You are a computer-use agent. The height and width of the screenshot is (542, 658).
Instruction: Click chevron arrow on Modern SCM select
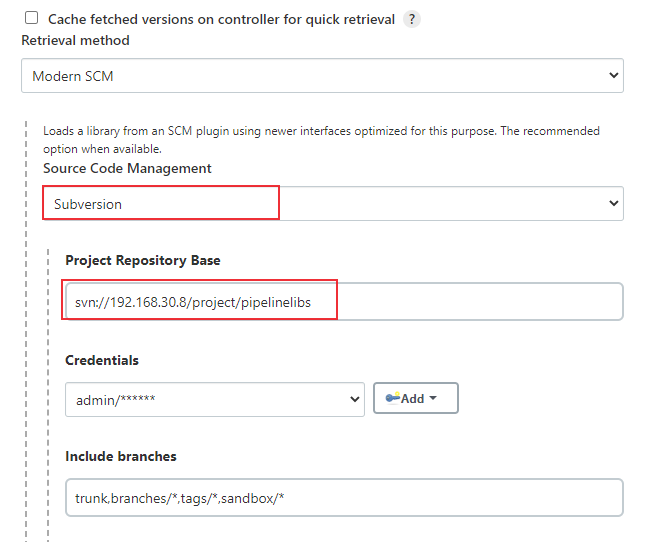[614, 76]
